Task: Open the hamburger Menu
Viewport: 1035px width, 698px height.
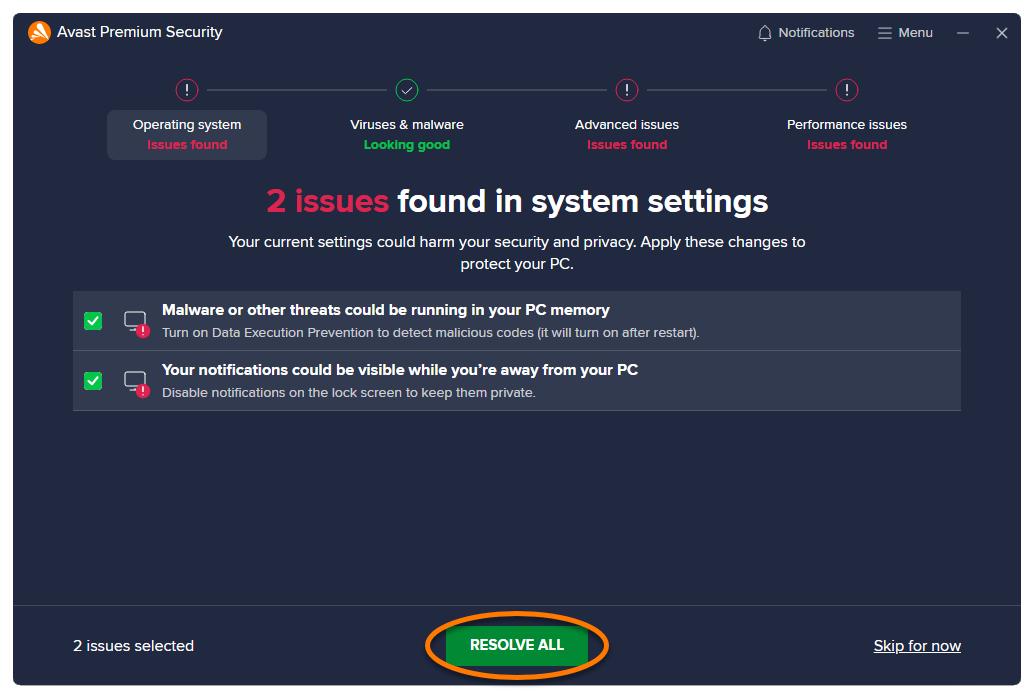Action: click(x=905, y=32)
